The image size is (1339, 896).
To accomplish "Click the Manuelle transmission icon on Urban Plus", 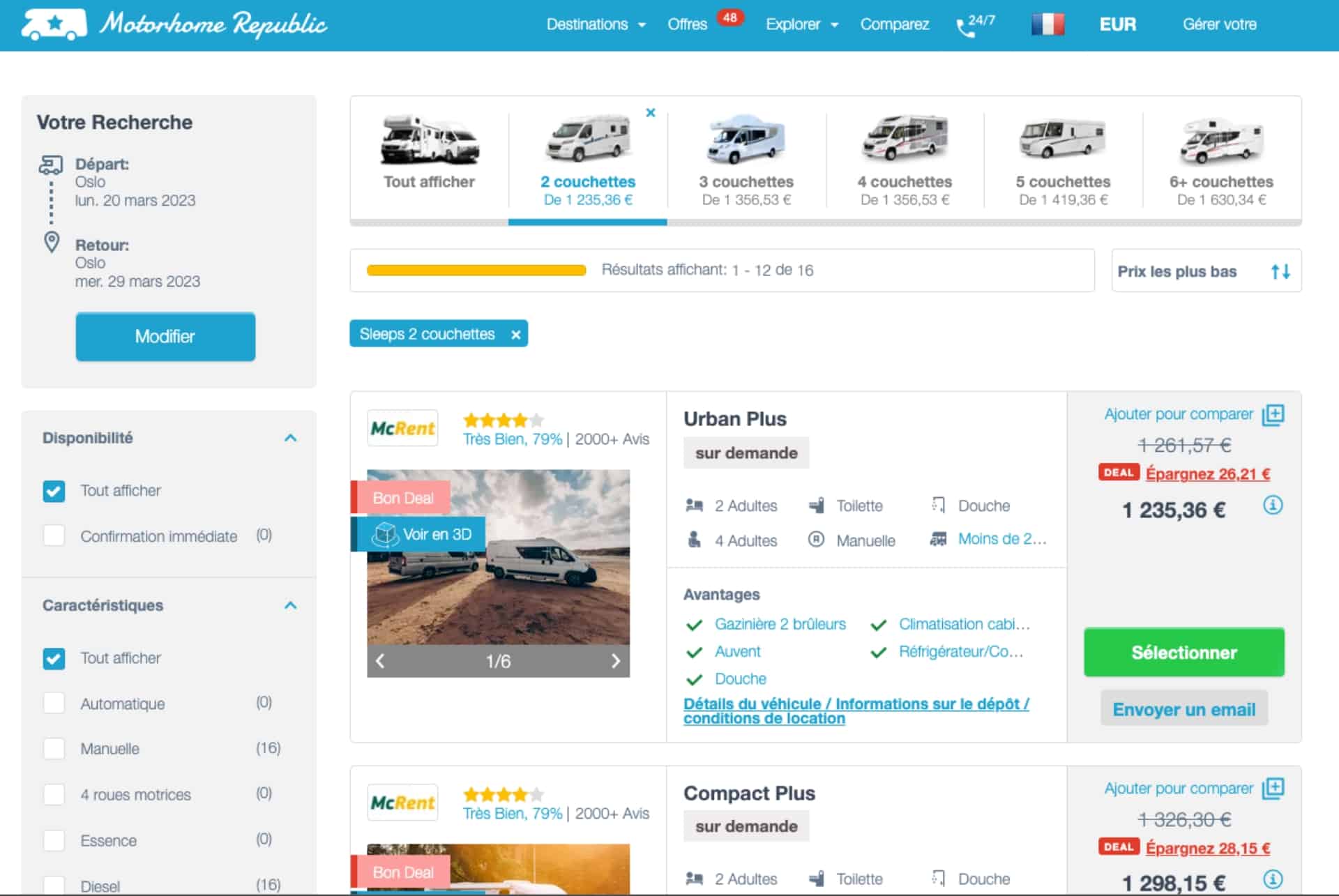I will click(816, 540).
